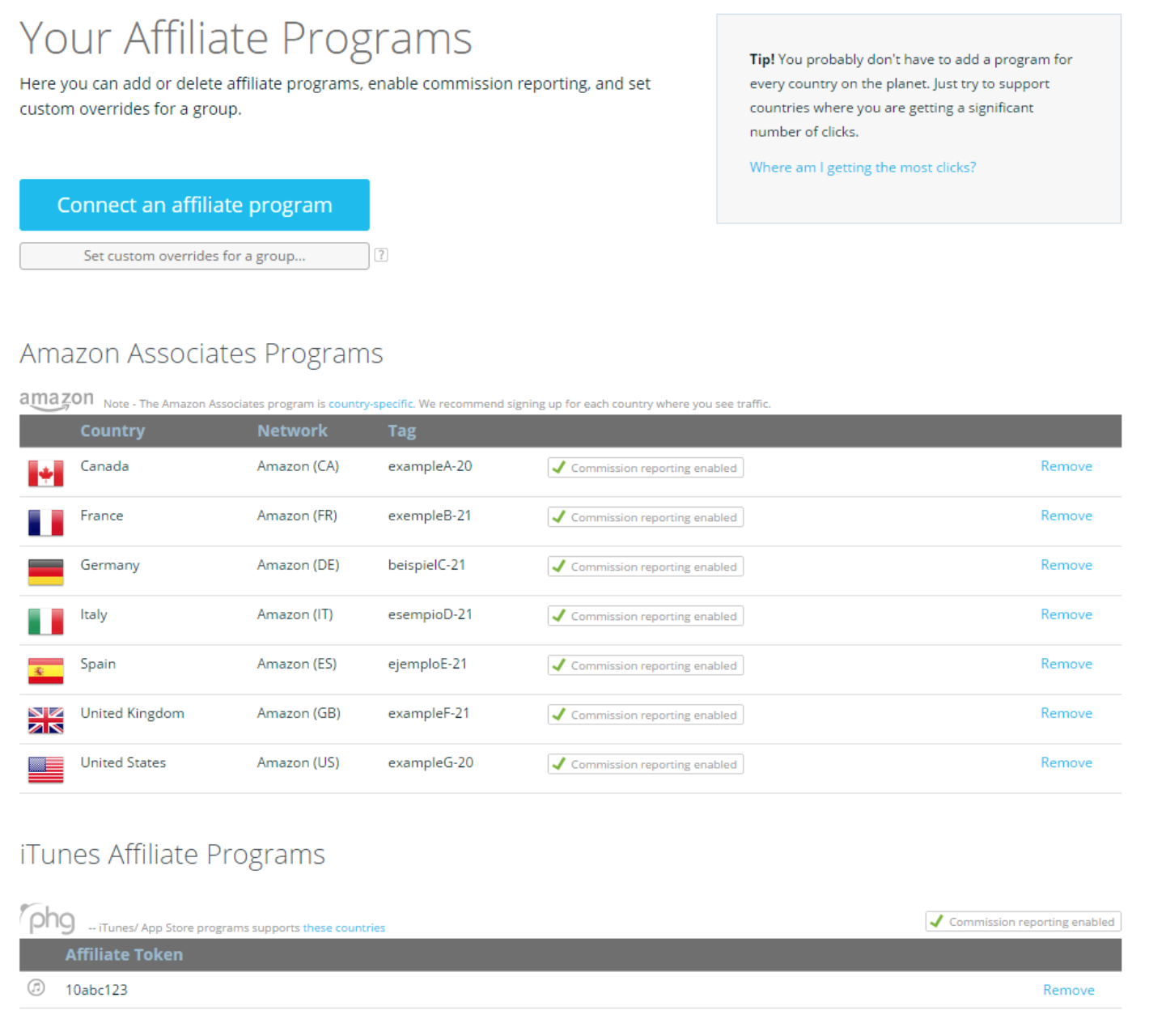Open the 'these countries' link
The image size is (1149, 1036).
344,928
